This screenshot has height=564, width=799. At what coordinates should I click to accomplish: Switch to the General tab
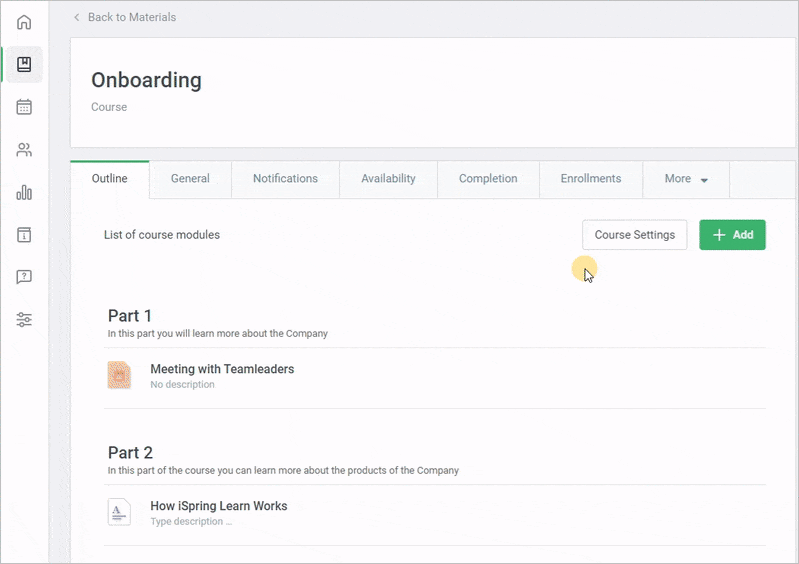click(x=190, y=179)
